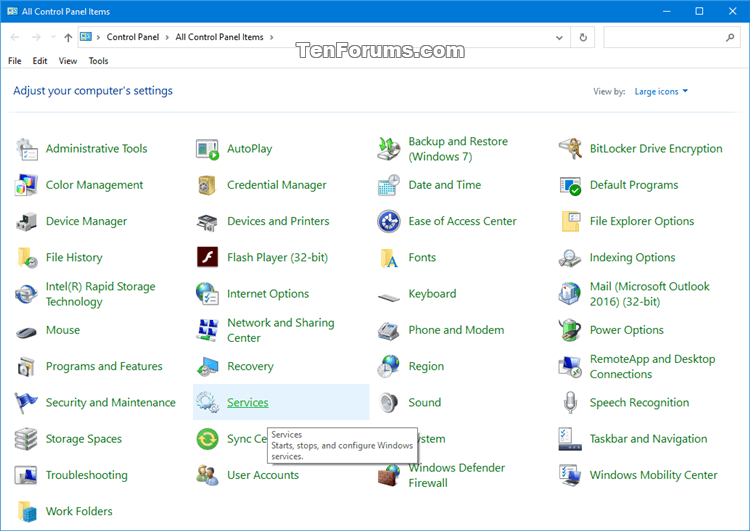This screenshot has height=531, width=750.
Task: Click the Mail Outlook icon
Action: 570,294
